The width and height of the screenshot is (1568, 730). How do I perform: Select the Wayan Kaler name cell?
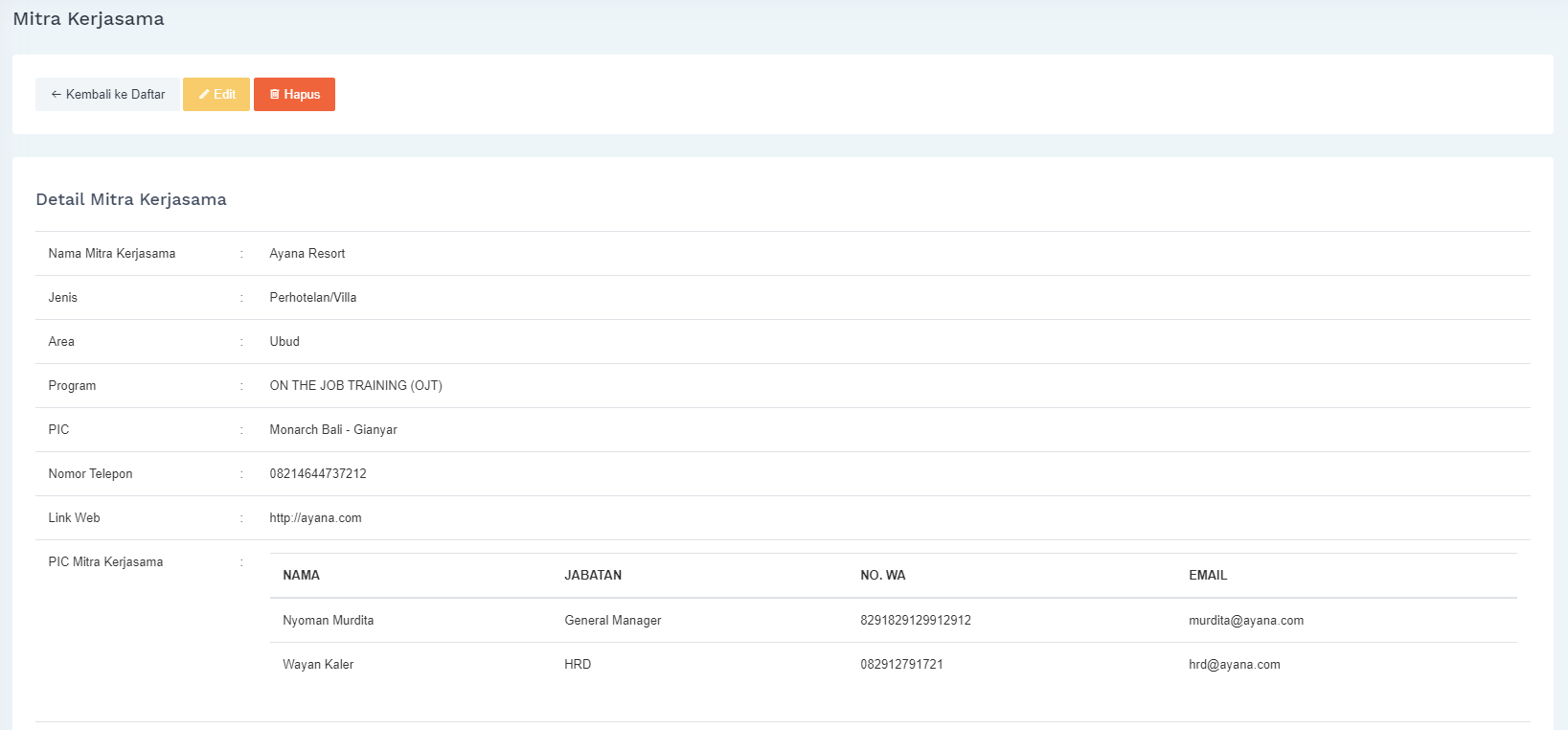318,665
